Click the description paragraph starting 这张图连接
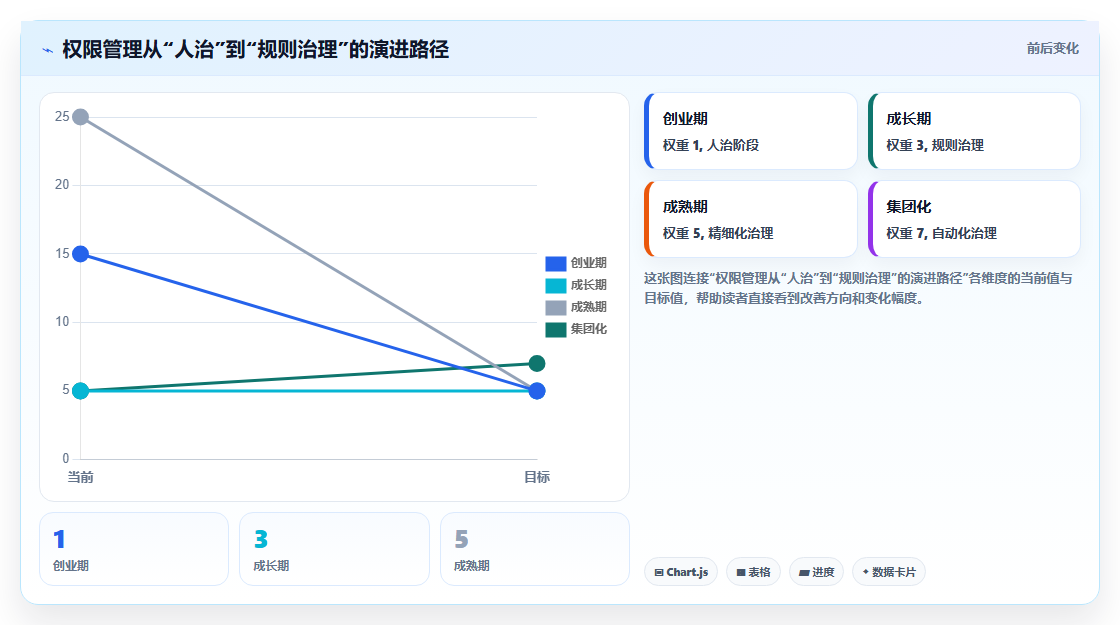The image size is (1120, 625). pyautogui.click(x=858, y=288)
